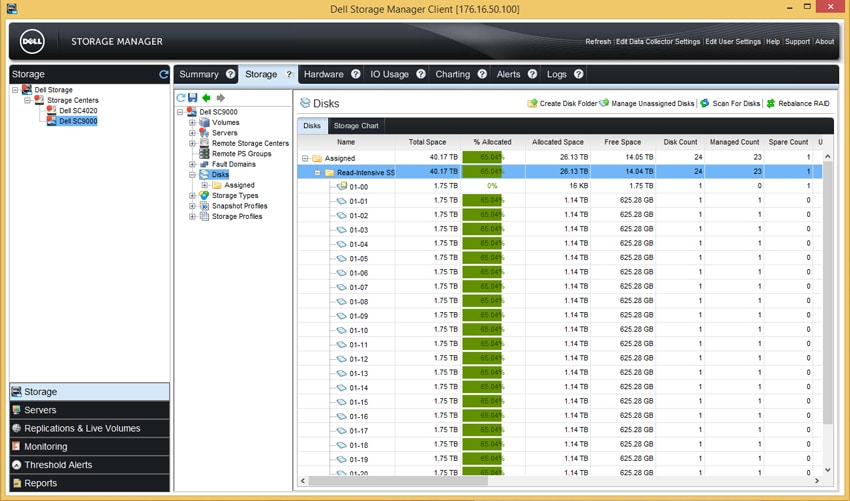Sort by the Total Space column header
The image size is (850, 501).
(x=427, y=142)
